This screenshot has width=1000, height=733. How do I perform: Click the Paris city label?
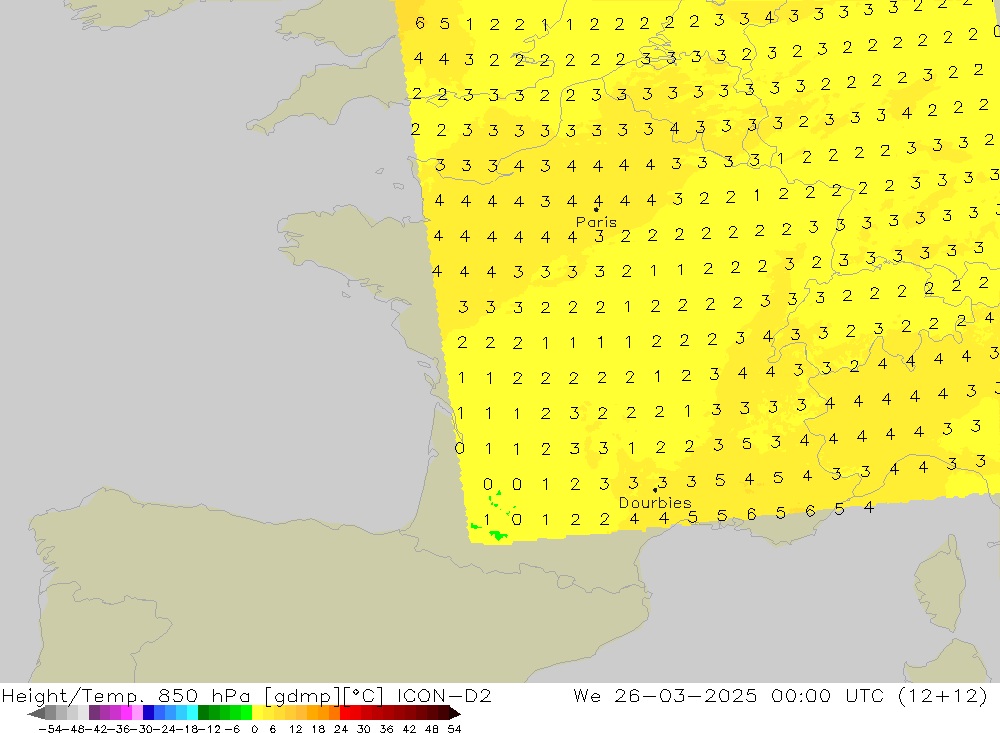click(596, 222)
